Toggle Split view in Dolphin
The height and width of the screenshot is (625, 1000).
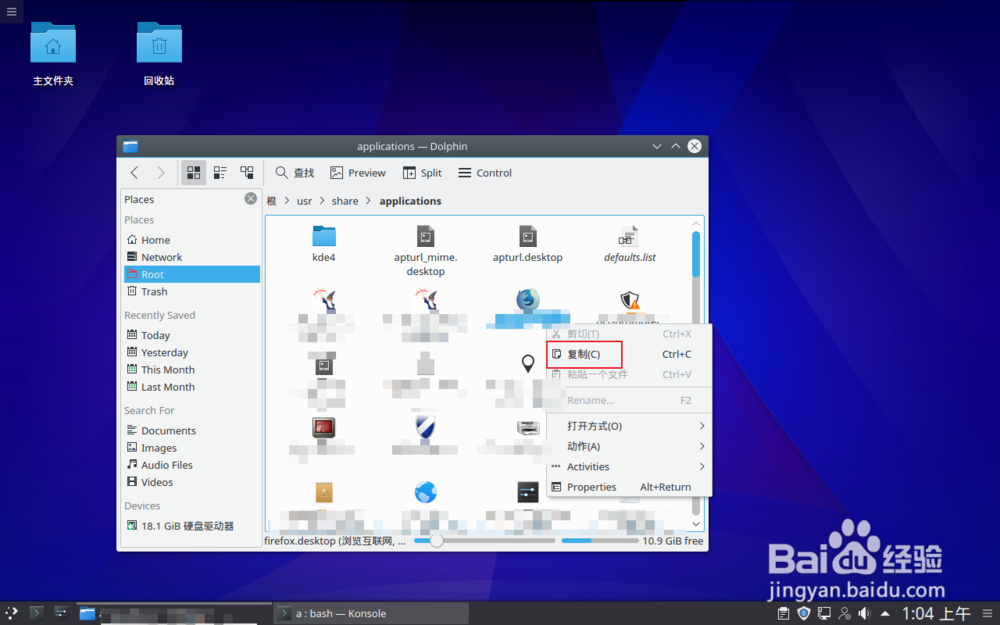coord(422,172)
